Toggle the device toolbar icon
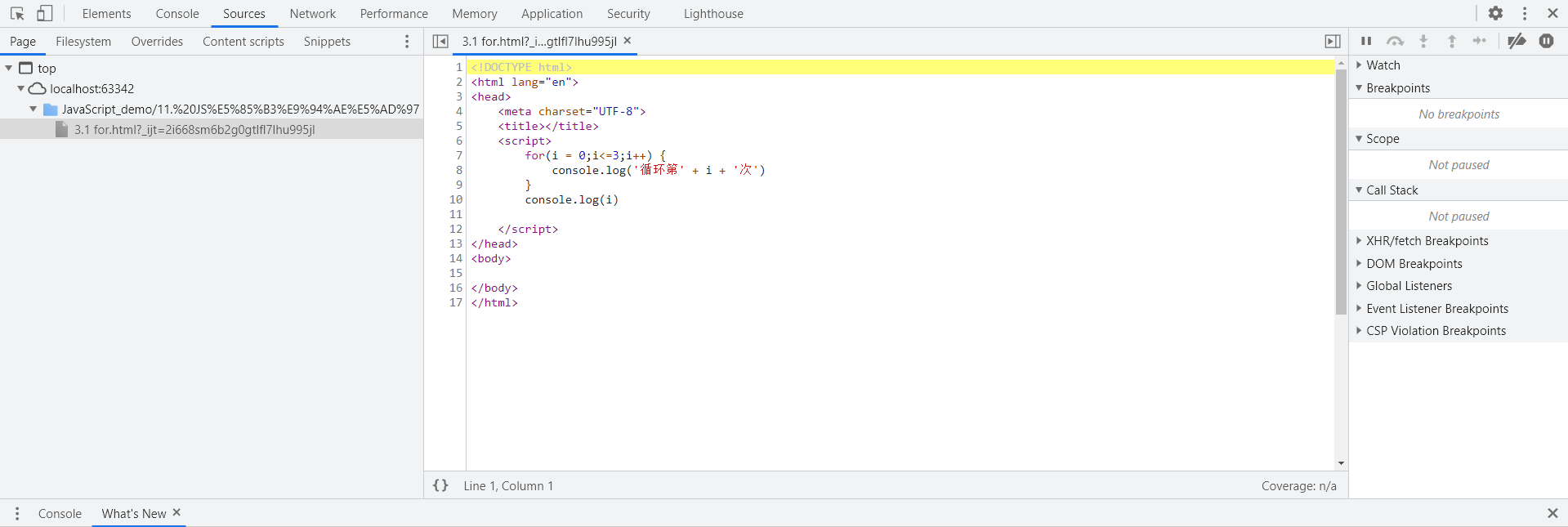Image resolution: width=1568 pixels, height=527 pixels. [45, 13]
